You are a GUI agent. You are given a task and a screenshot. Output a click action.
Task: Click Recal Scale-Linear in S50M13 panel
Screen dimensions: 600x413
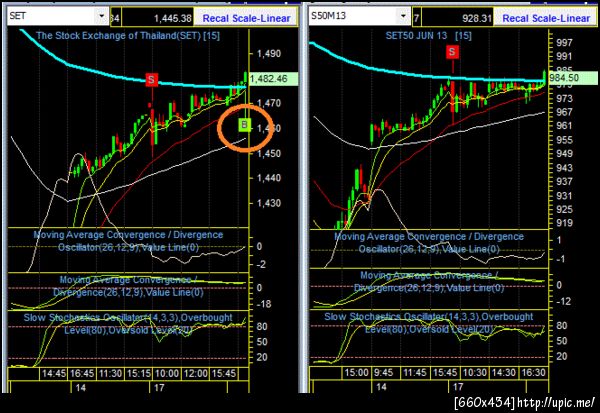point(546,18)
